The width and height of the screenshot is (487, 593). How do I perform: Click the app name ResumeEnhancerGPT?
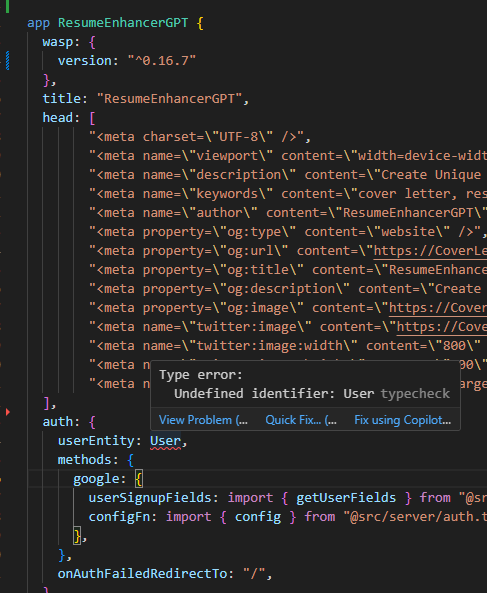123,23
